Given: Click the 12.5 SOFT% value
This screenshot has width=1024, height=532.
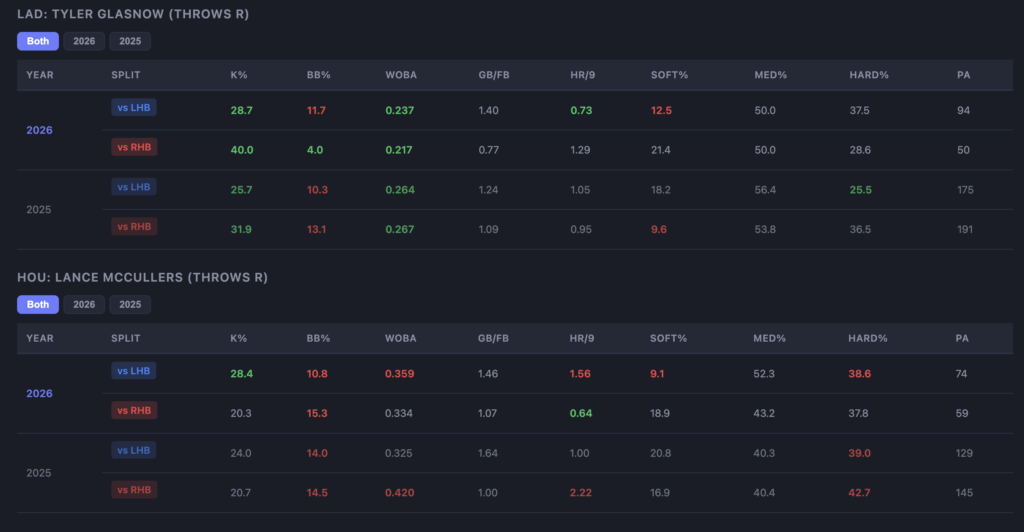Looking at the screenshot, I should coord(662,110).
